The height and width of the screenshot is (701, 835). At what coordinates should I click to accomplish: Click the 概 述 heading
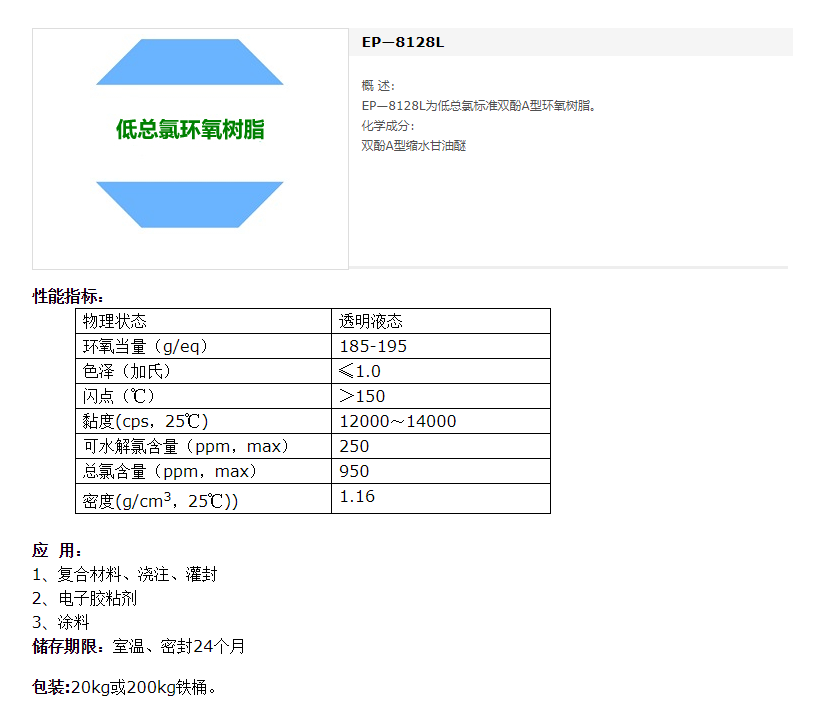pos(378,85)
